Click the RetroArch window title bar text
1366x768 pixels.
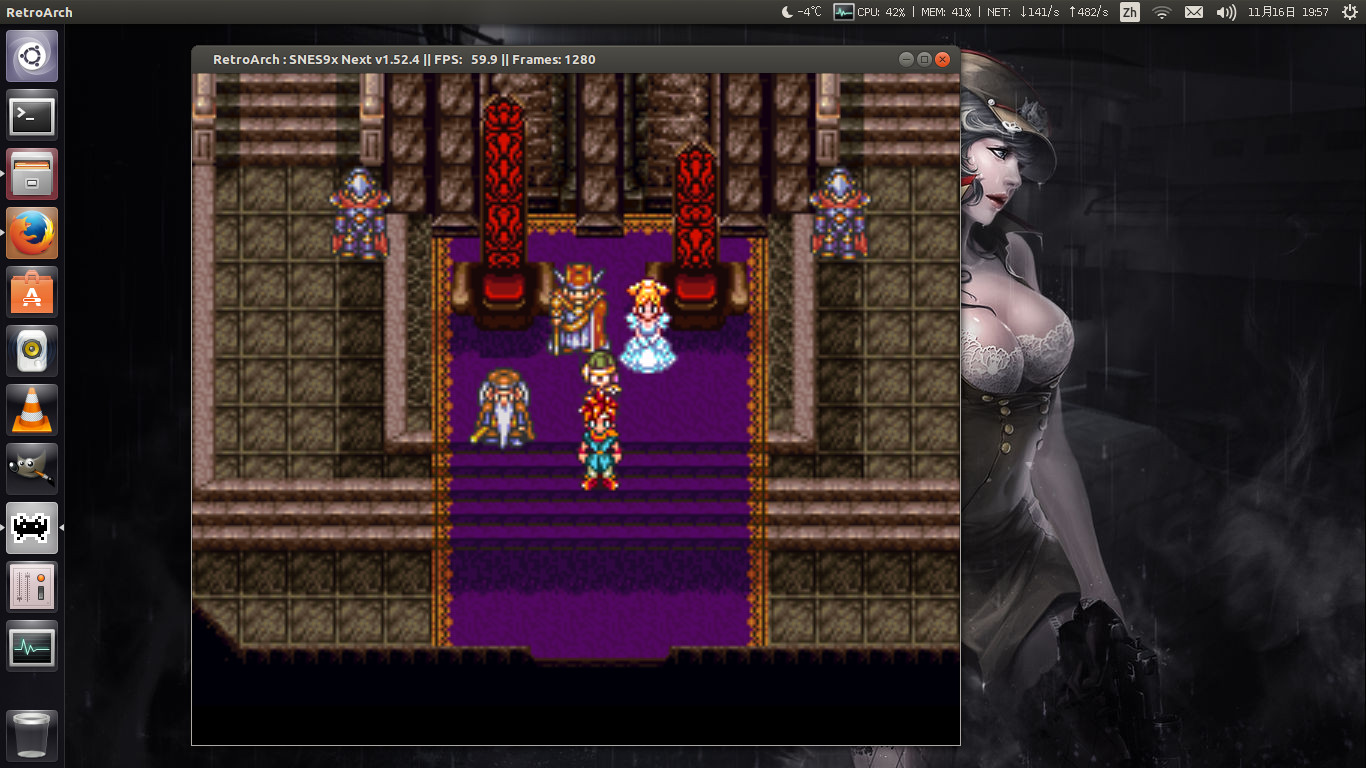click(x=404, y=59)
